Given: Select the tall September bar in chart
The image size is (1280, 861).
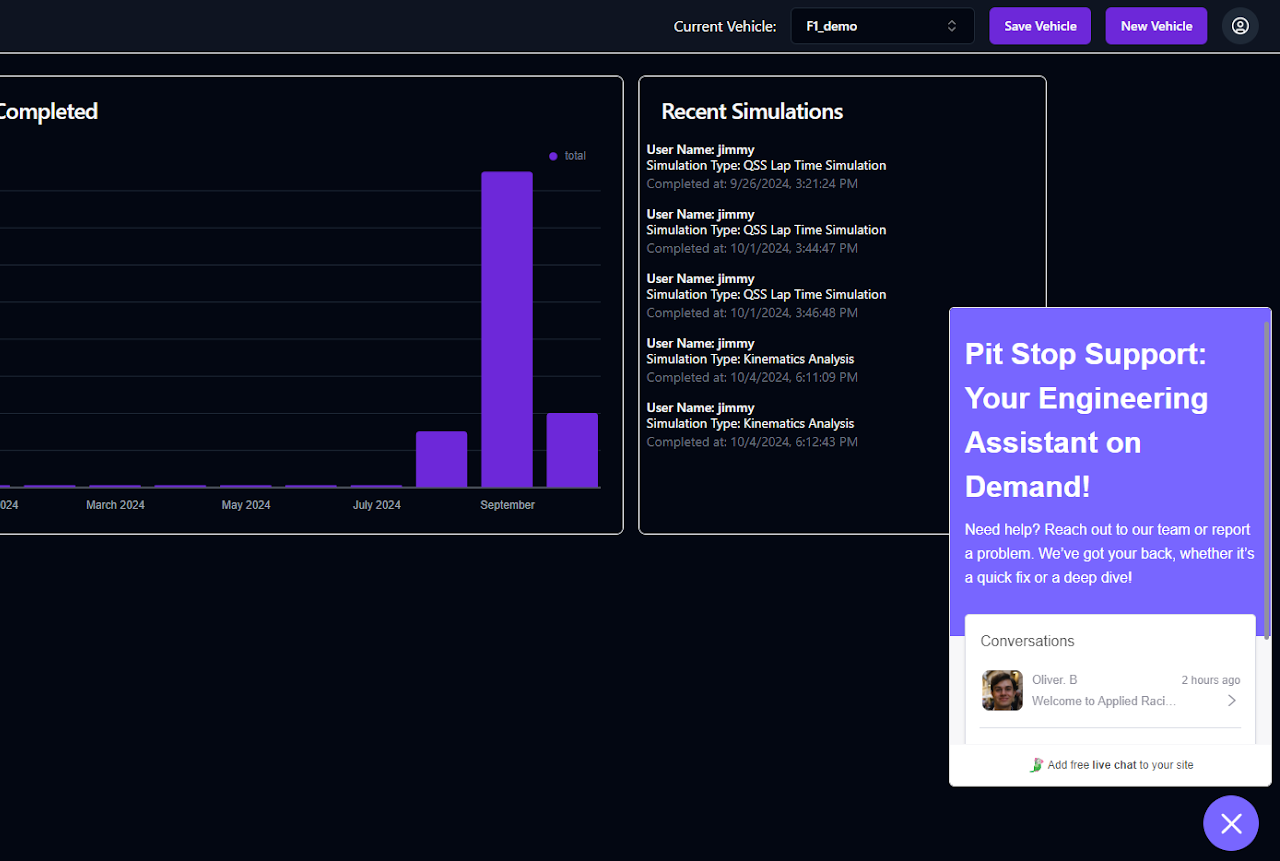Looking at the screenshot, I should pos(507,329).
